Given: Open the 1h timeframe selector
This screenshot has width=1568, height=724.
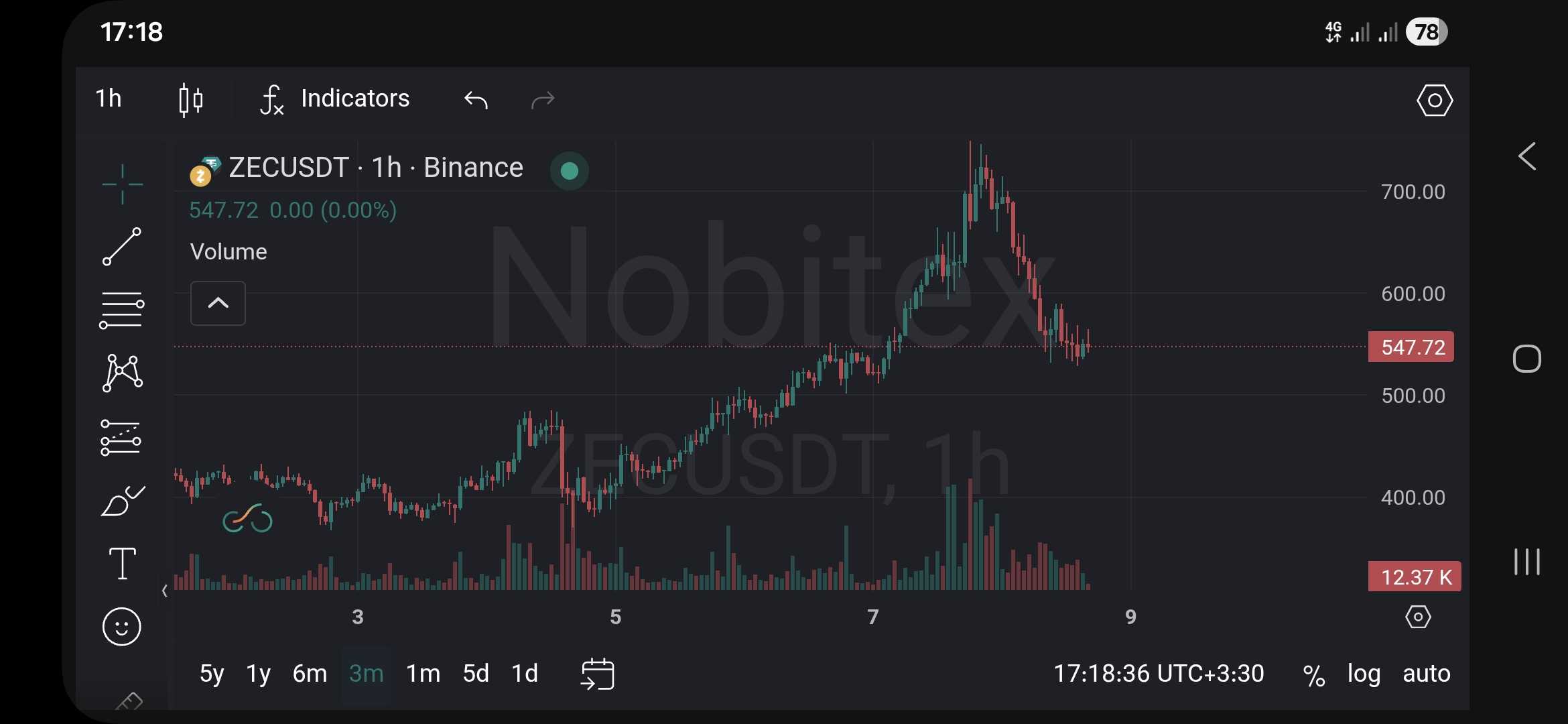Looking at the screenshot, I should coord(109,99).
